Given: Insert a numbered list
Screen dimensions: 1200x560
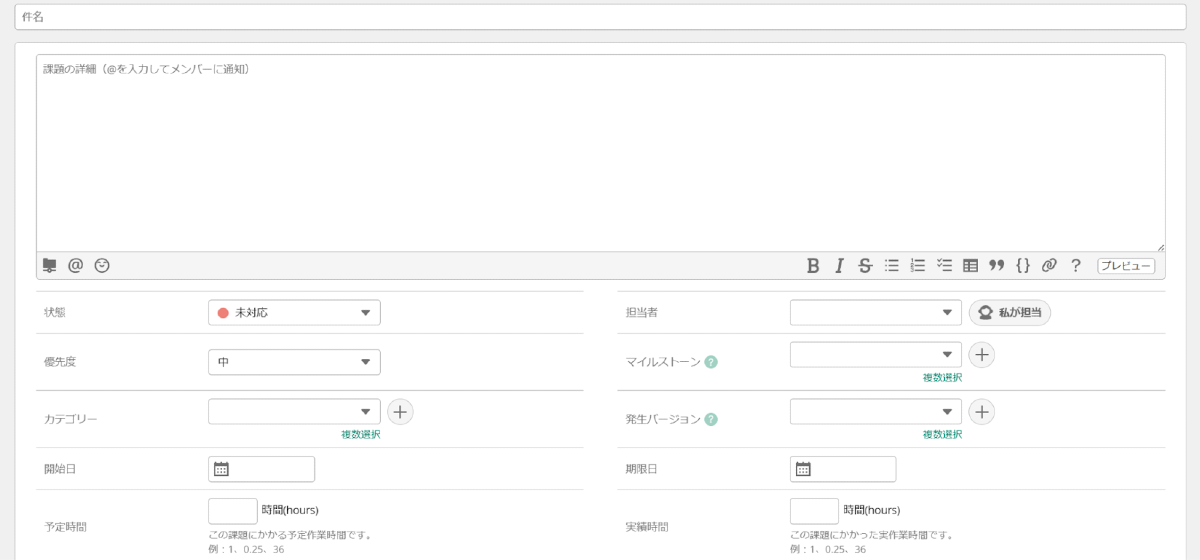Looking at the screenshot, I should 918,265.
